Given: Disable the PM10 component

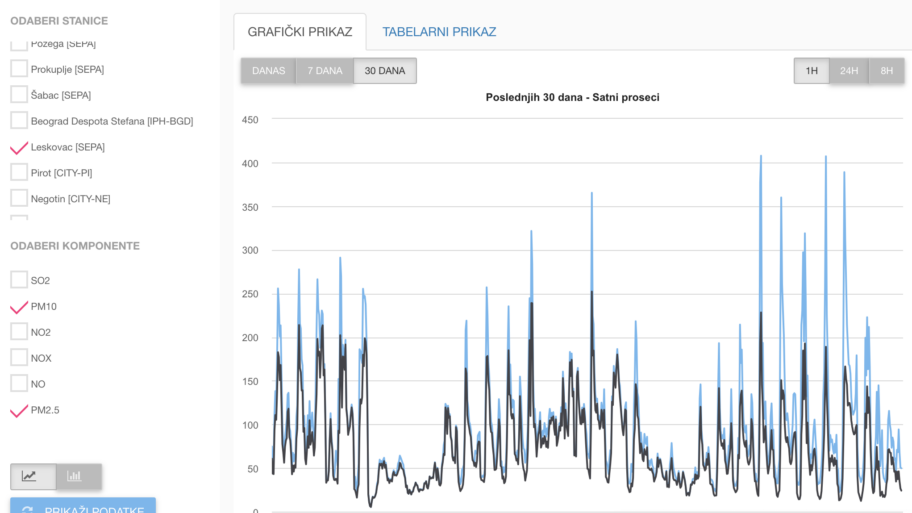Looking at the screenshot, I should coord(19,307).
